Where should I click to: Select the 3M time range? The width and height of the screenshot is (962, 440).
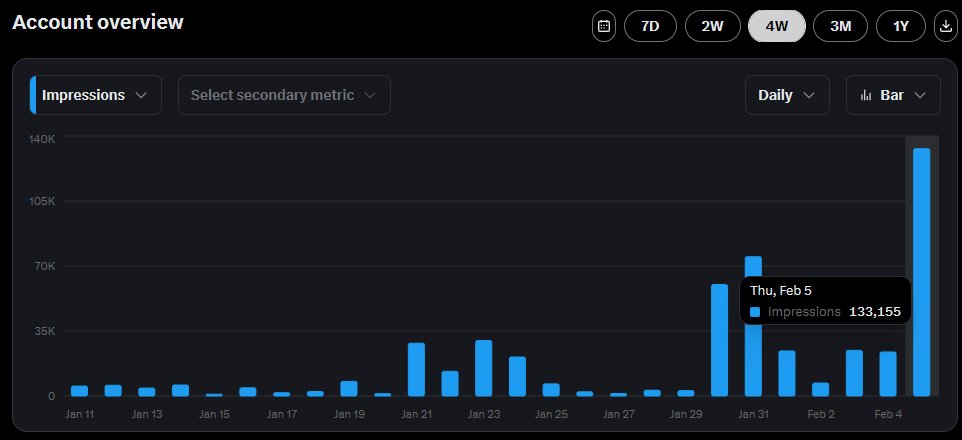(841, 26)
